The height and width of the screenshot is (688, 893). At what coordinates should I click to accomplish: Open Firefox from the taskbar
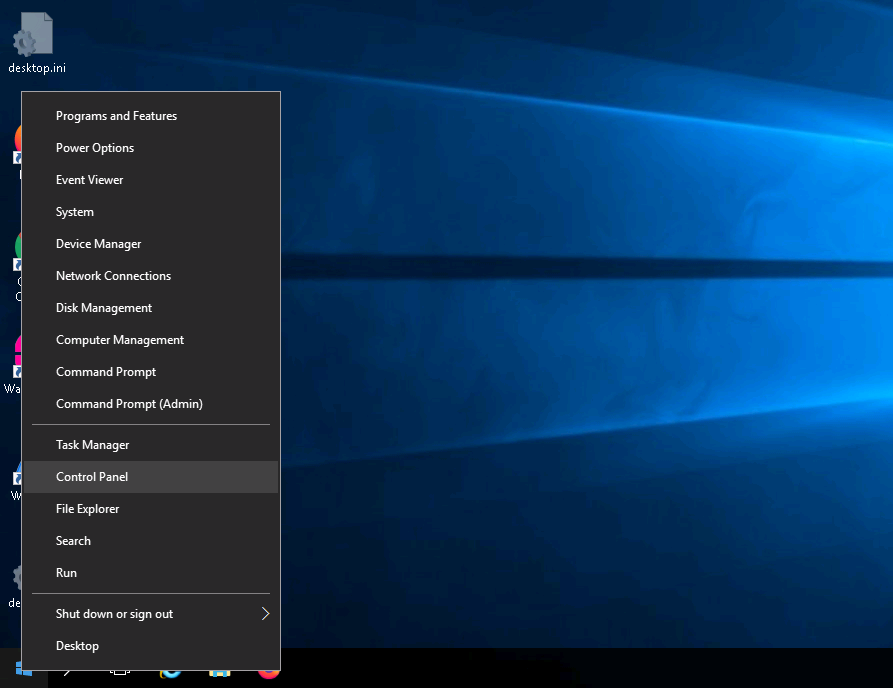(x=269, y=674)
